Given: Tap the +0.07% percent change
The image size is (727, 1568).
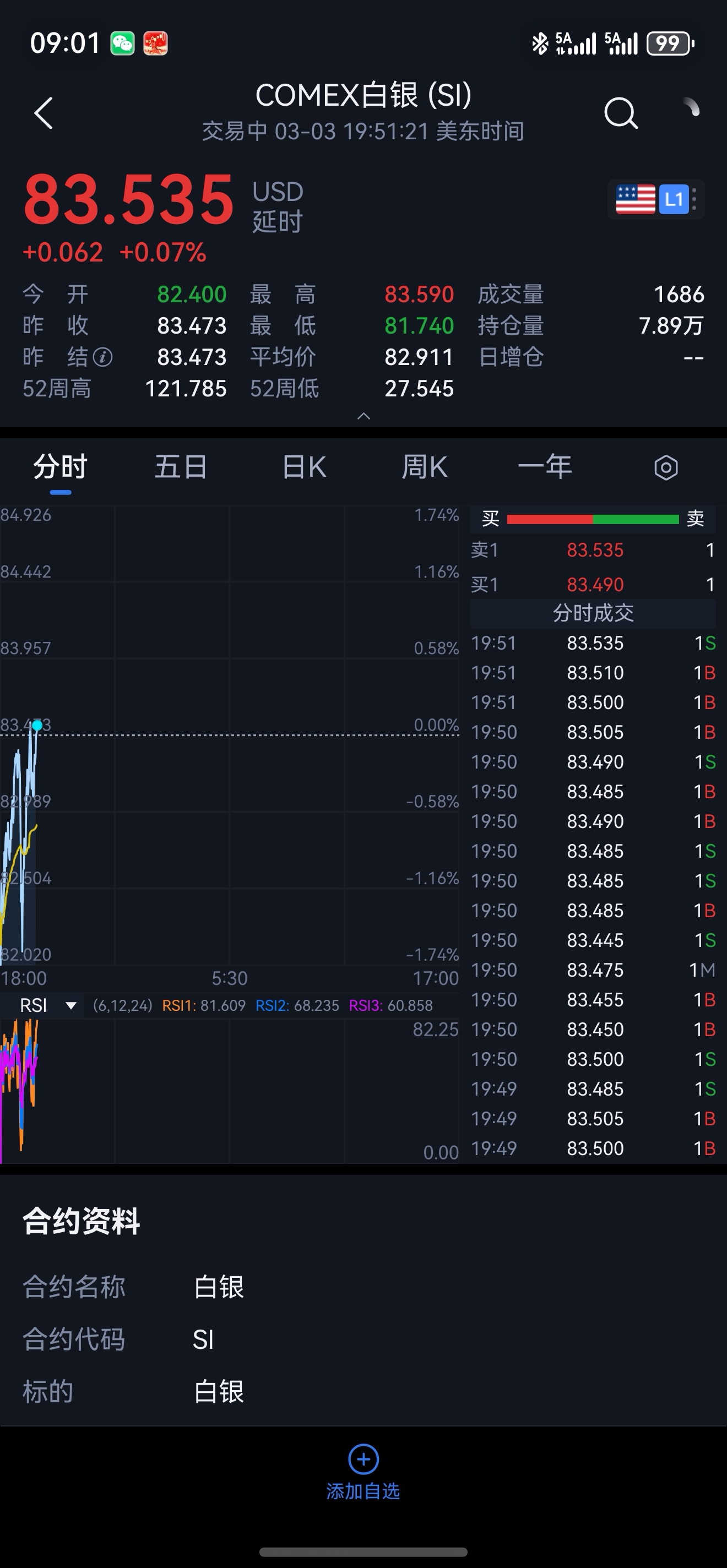Looking at the screenshot, I should coord(163,253).
